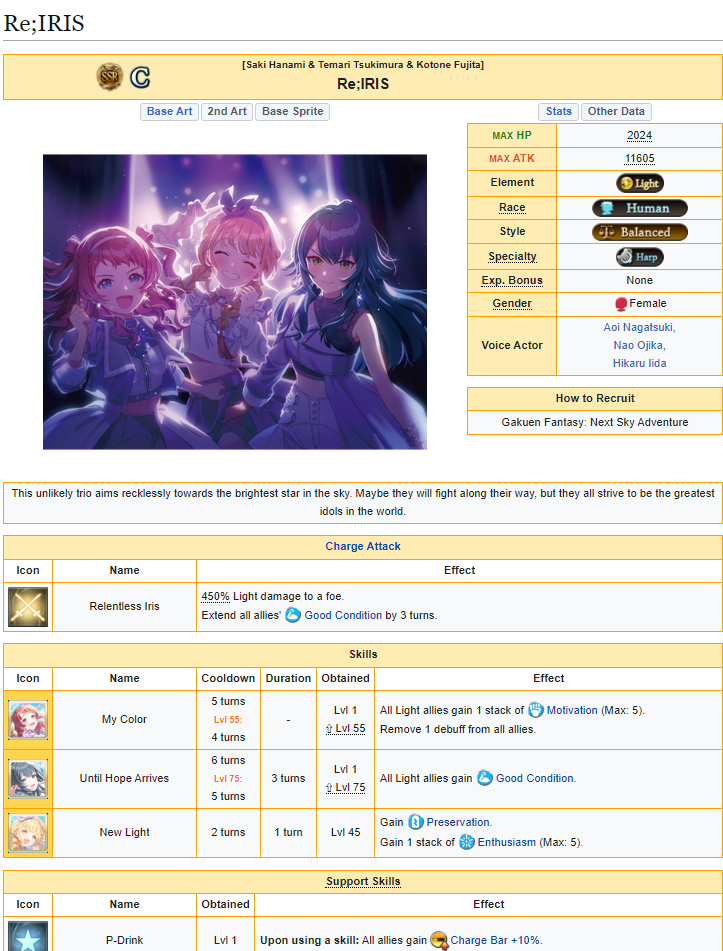Open the Hikaru Iida voice actor link
This screenshot has height=951, width=723.
639,363
